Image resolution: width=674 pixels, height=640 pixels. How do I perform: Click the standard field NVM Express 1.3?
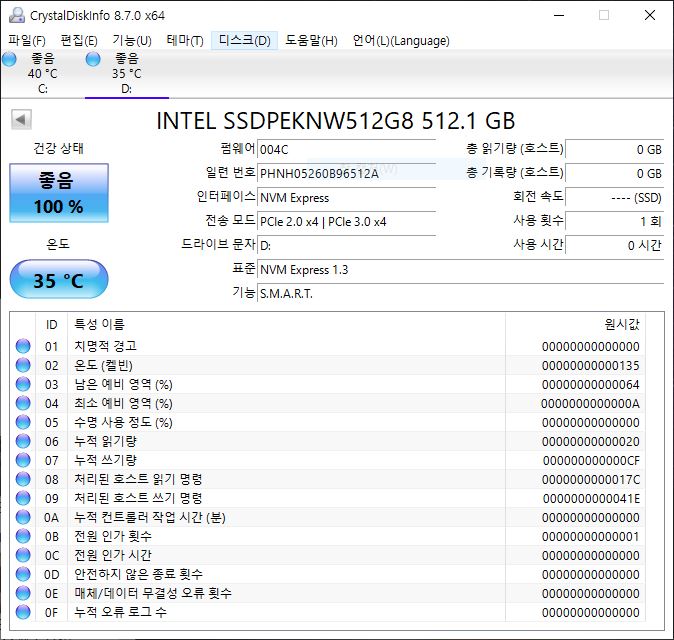pyautogui.click(x=461, y=270)
